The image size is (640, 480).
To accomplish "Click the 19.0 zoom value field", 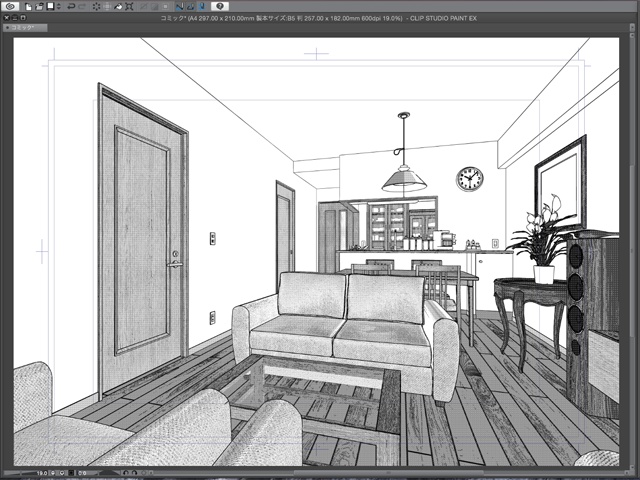I will pyautogui.click(x=42, y=473).
